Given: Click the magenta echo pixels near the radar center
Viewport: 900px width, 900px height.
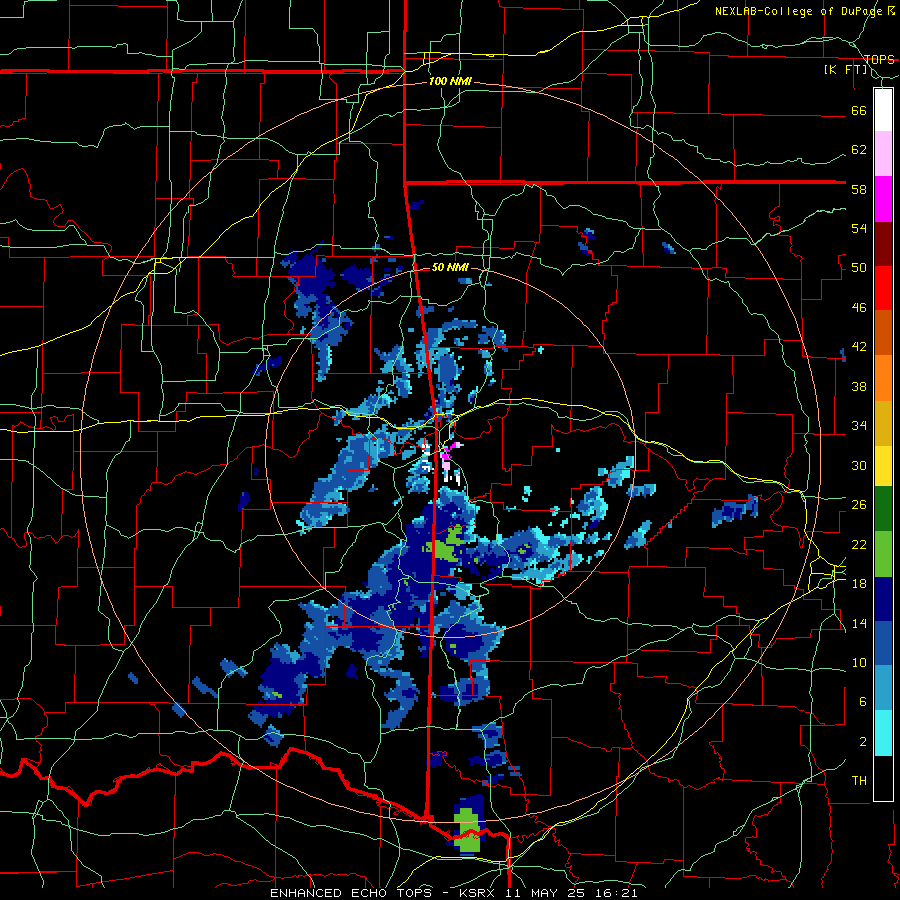Looking at the screenshot, I should coord(446,455).
